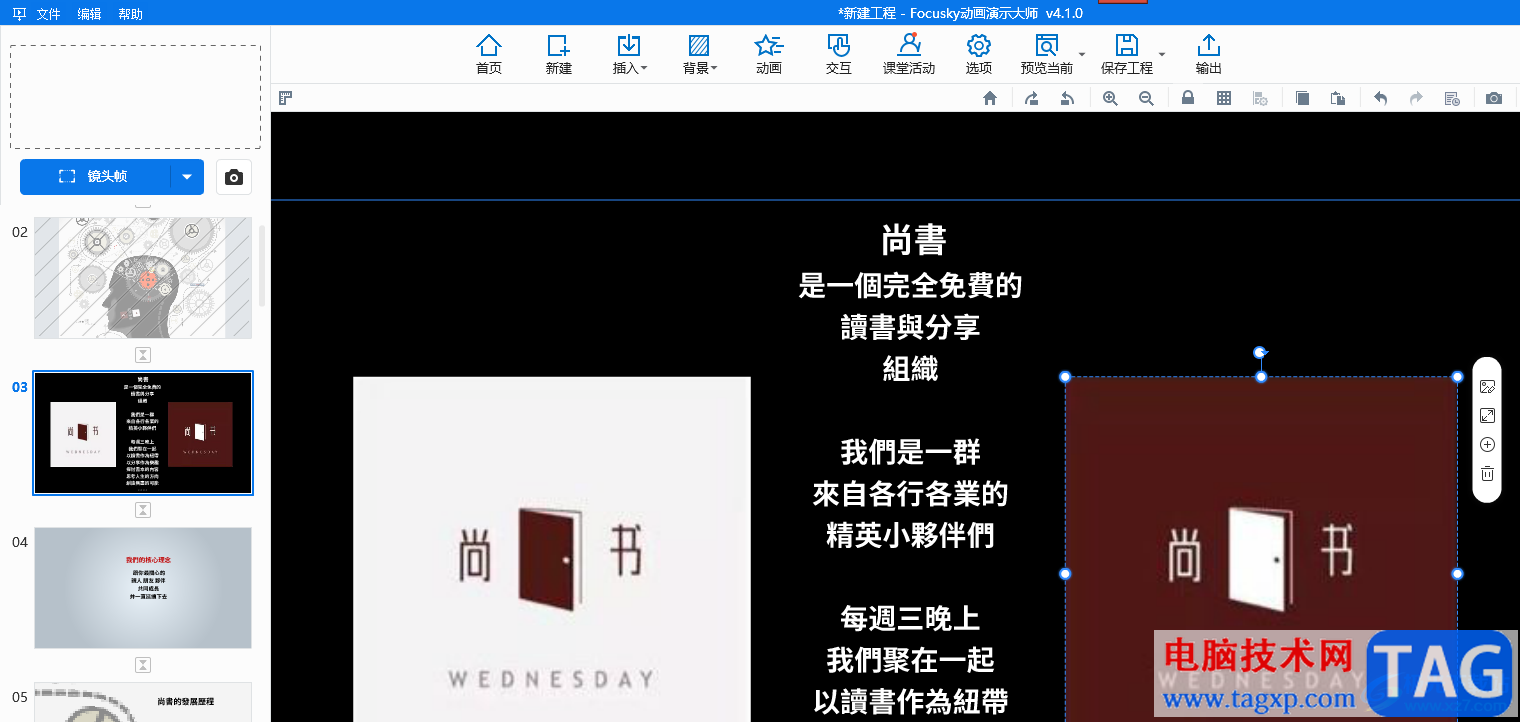Expand the 保存工程 dropdown arrow
1520x722 pixels.
pos(1162,54)
